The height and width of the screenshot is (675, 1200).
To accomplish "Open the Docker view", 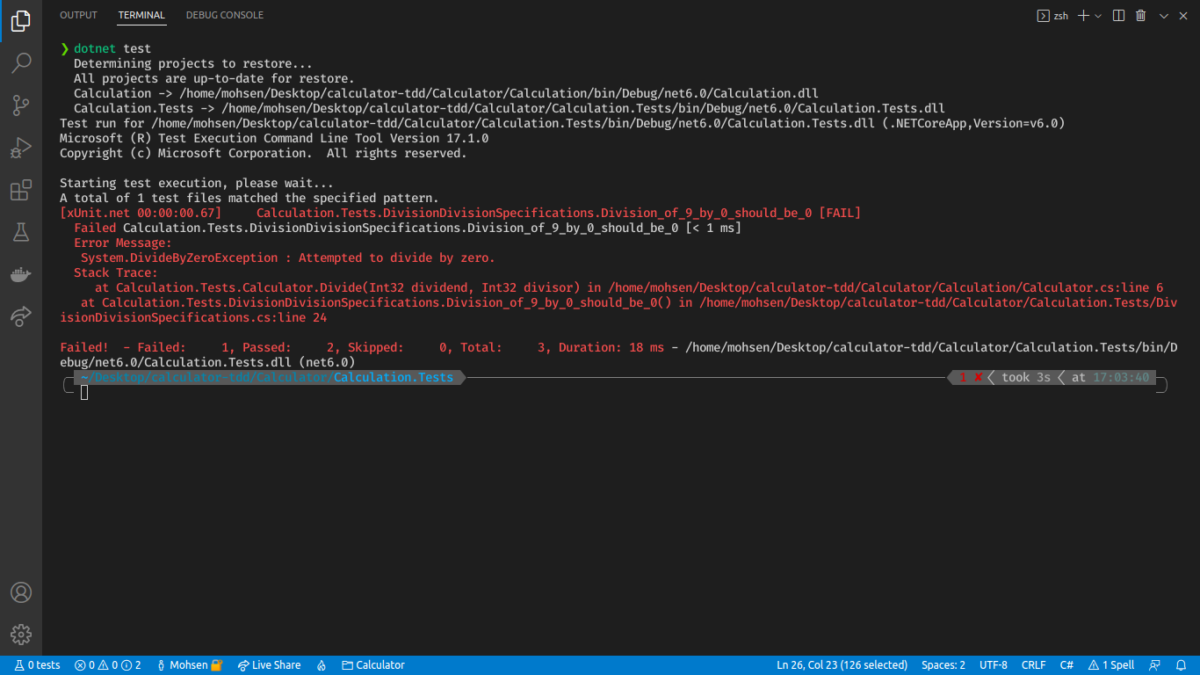I will point(20,274).
